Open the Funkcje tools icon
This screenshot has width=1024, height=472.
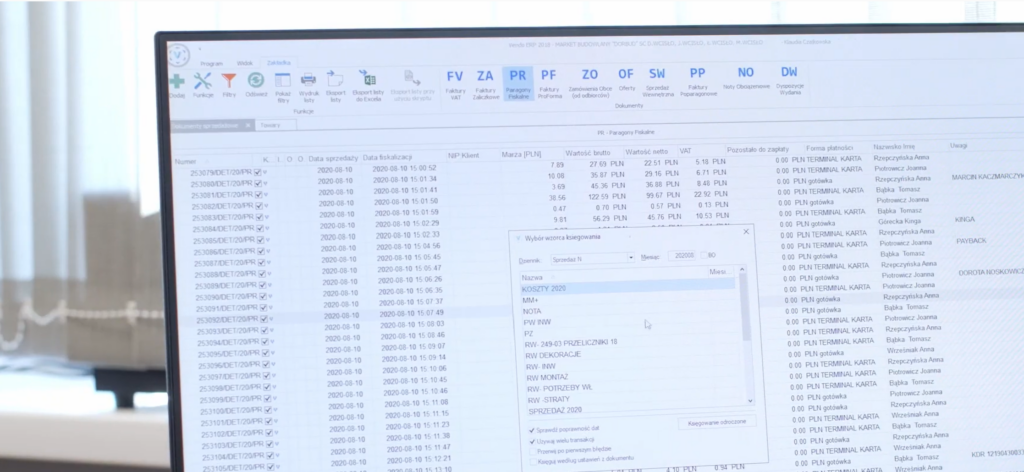(x=202, y=81)
